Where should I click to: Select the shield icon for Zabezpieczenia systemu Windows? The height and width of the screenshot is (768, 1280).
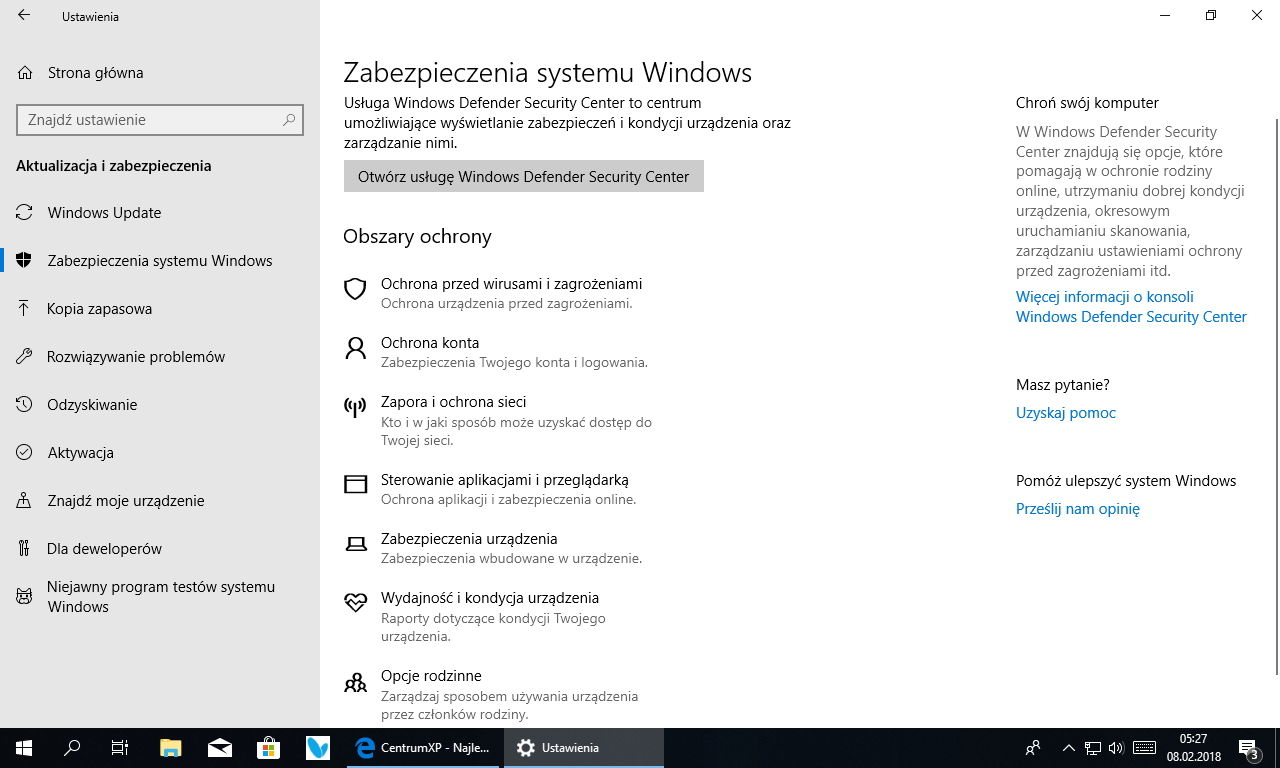(x=24, y=261)
